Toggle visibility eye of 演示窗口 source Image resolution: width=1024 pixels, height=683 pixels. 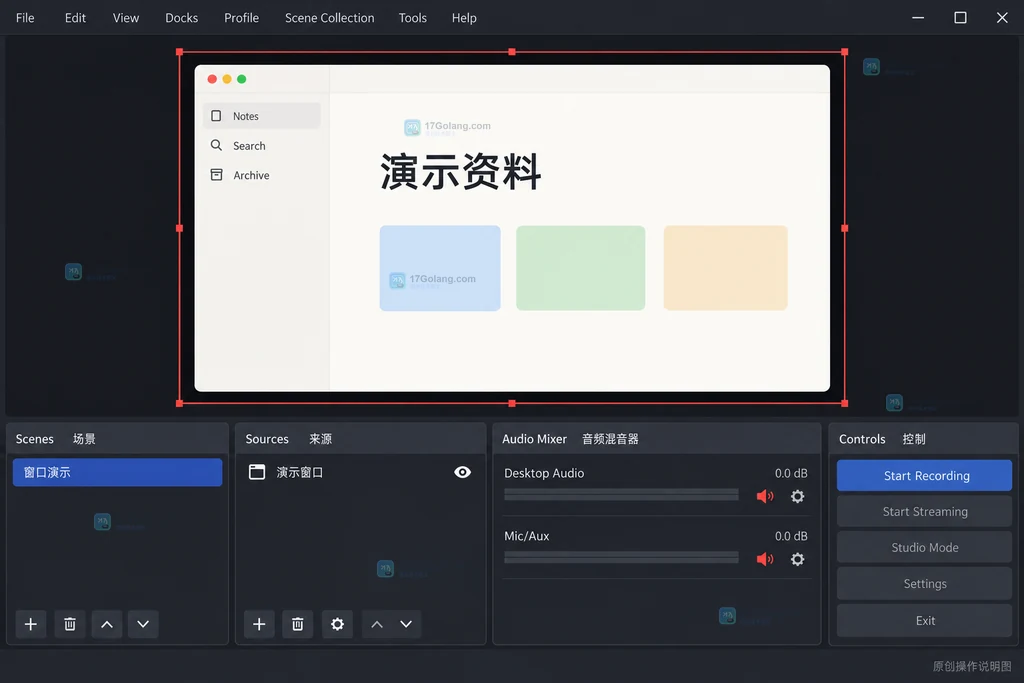462,472
